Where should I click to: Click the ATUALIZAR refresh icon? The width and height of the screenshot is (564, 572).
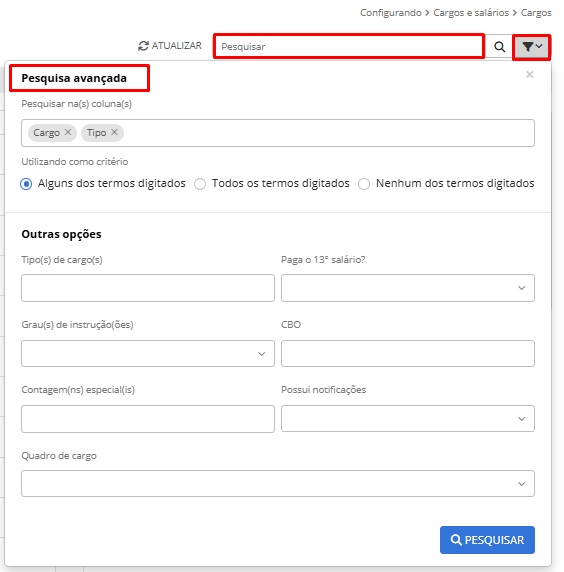click(x=143, y=46)
